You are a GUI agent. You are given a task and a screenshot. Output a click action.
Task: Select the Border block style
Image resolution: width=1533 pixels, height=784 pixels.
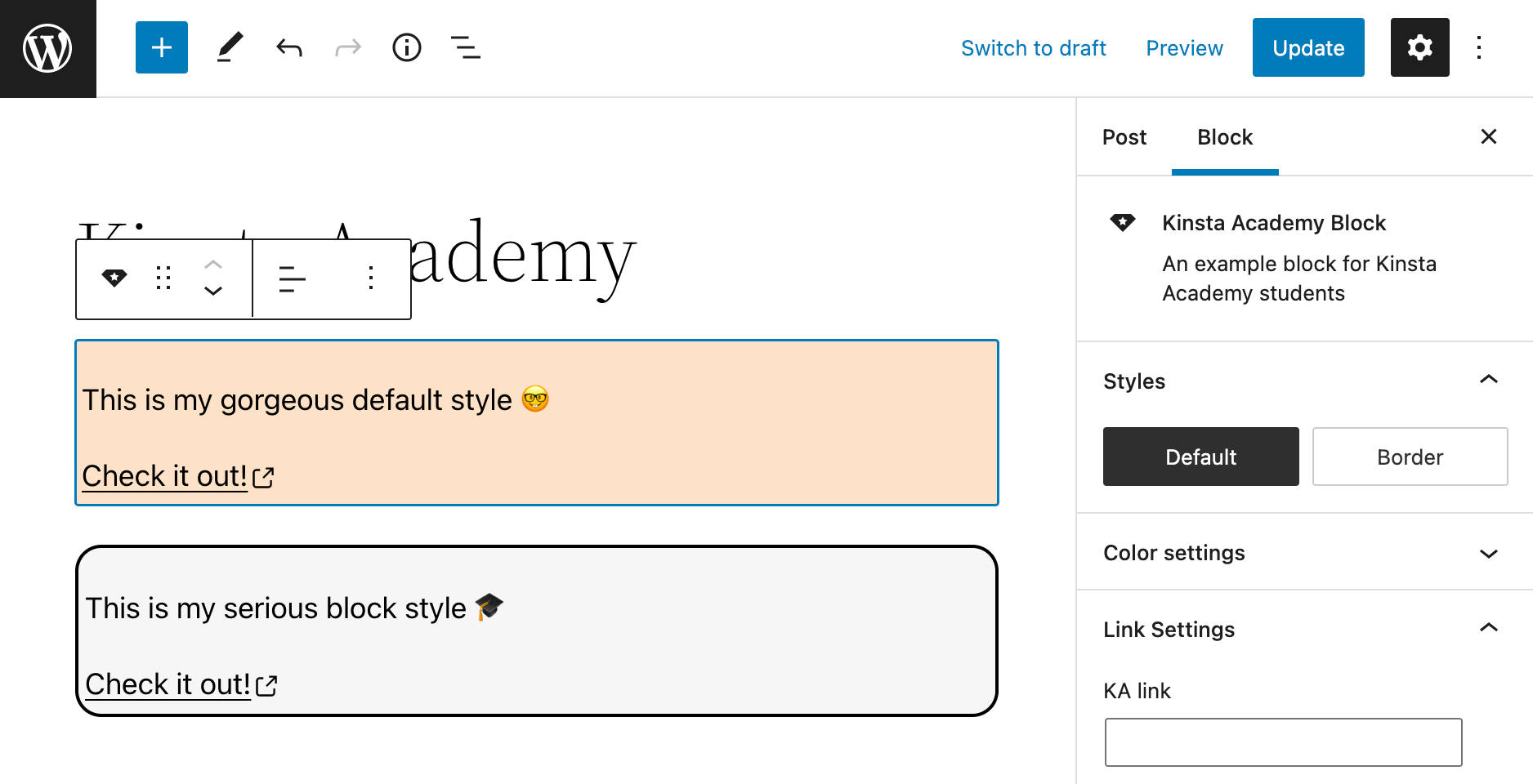(1410, 457)
